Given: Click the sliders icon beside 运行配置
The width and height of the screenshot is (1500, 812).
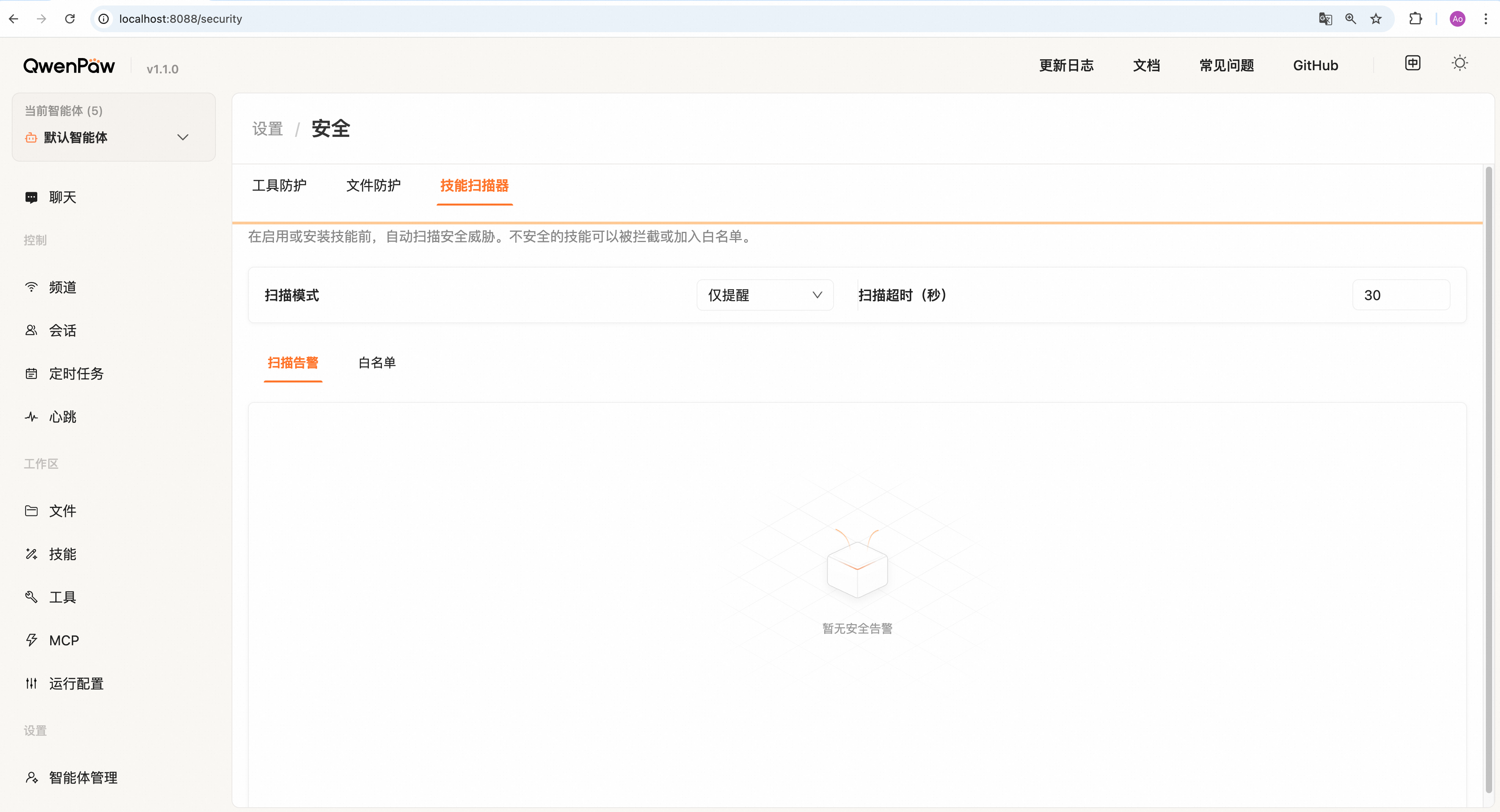Looking at the screenshot, I should (x=31, y=683).
